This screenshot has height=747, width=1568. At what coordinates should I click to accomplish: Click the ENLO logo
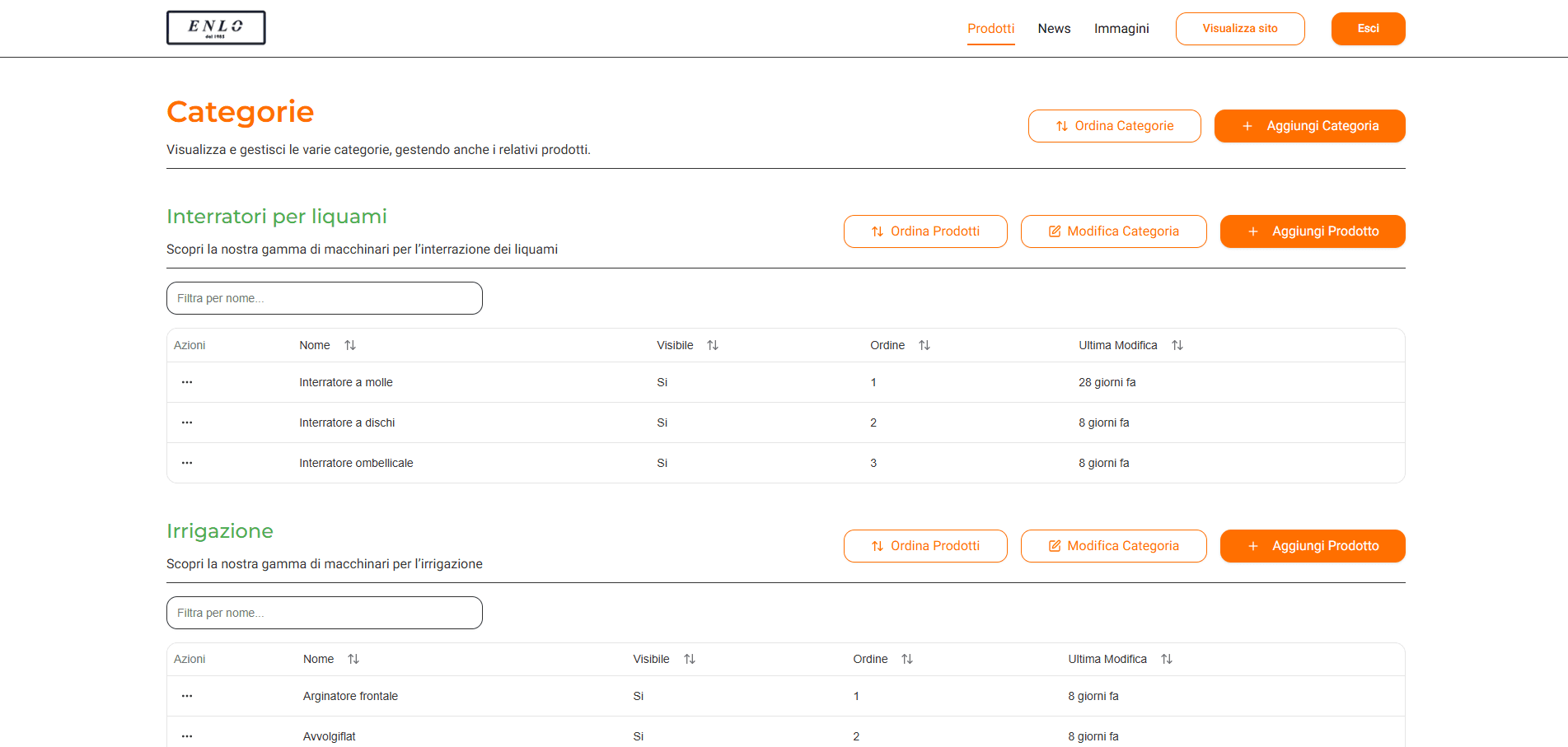coord(216,27)
